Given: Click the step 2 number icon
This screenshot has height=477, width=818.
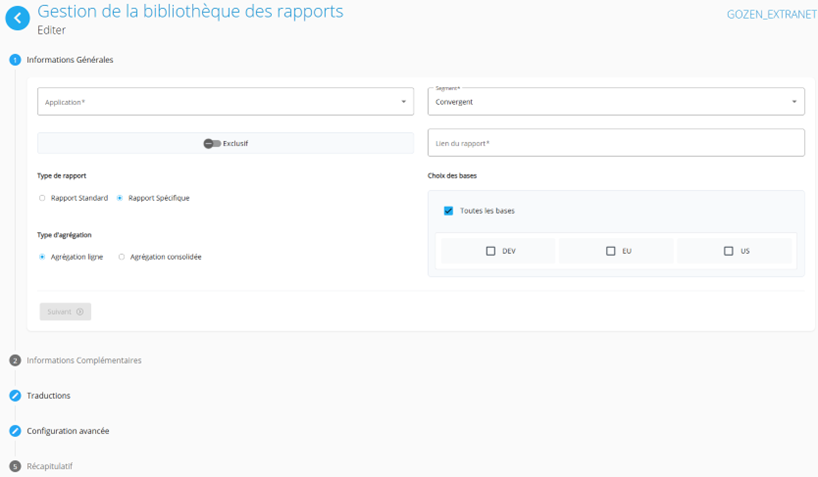Looking at the screenshot, I should pos(15,360).
